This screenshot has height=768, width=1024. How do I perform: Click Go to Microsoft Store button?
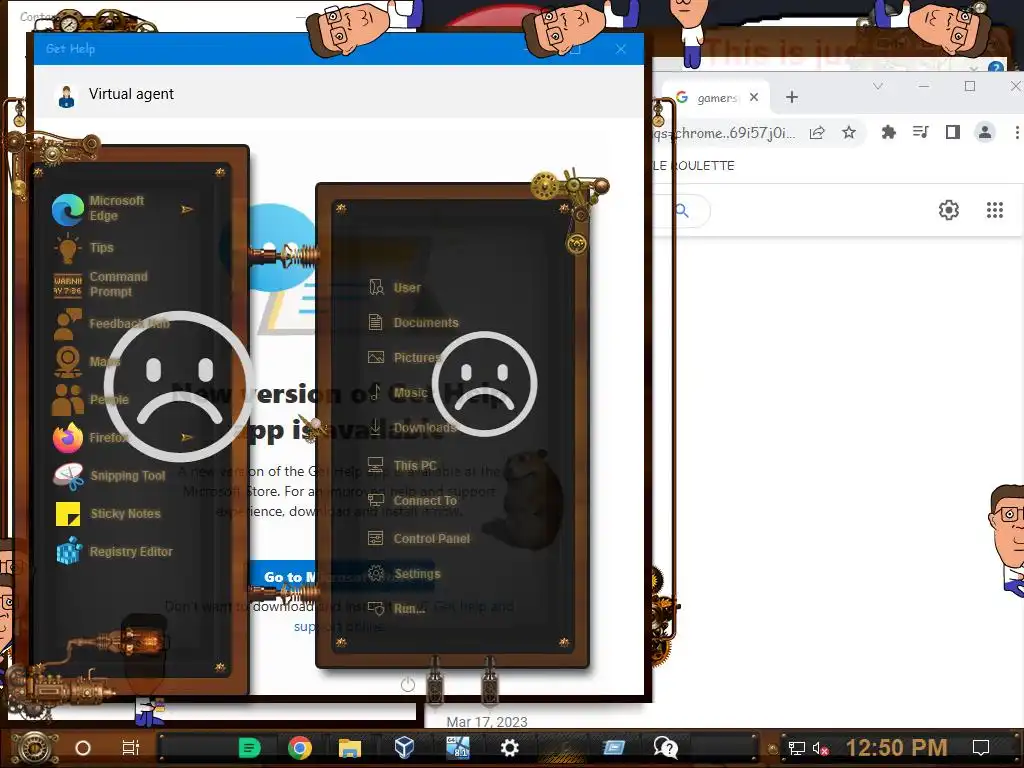(342, 577)
